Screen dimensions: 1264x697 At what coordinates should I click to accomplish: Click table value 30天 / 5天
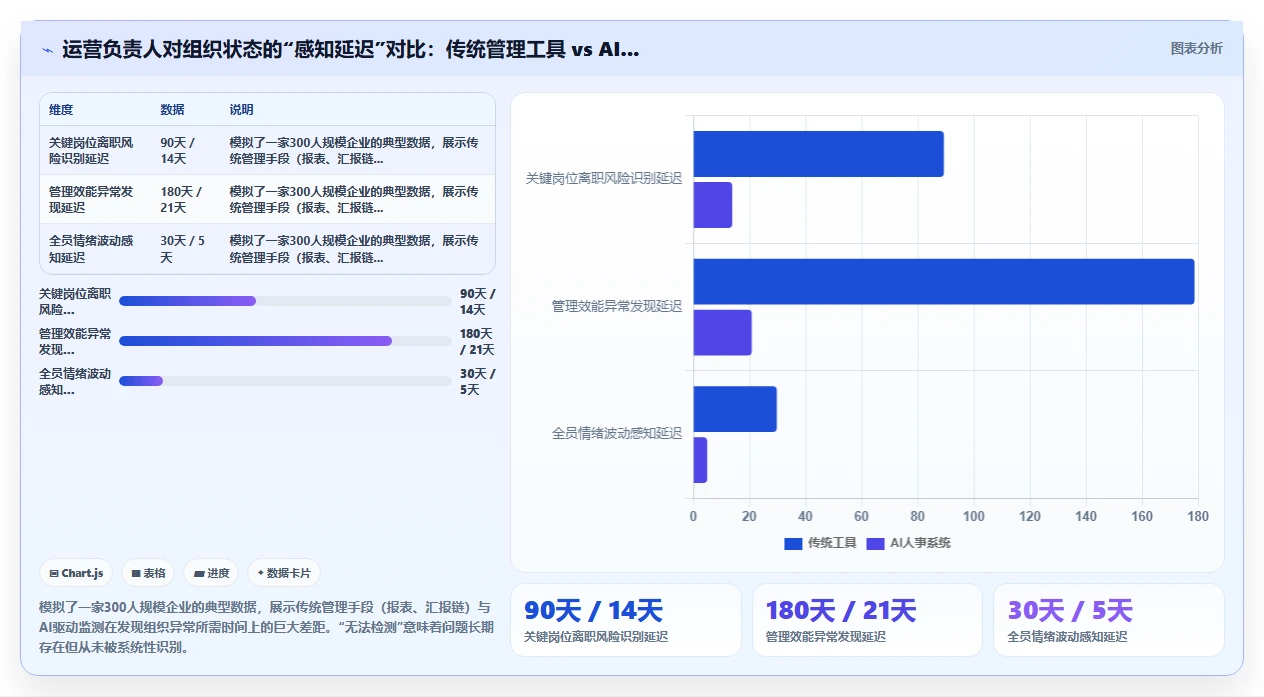(x=182, y=249)
